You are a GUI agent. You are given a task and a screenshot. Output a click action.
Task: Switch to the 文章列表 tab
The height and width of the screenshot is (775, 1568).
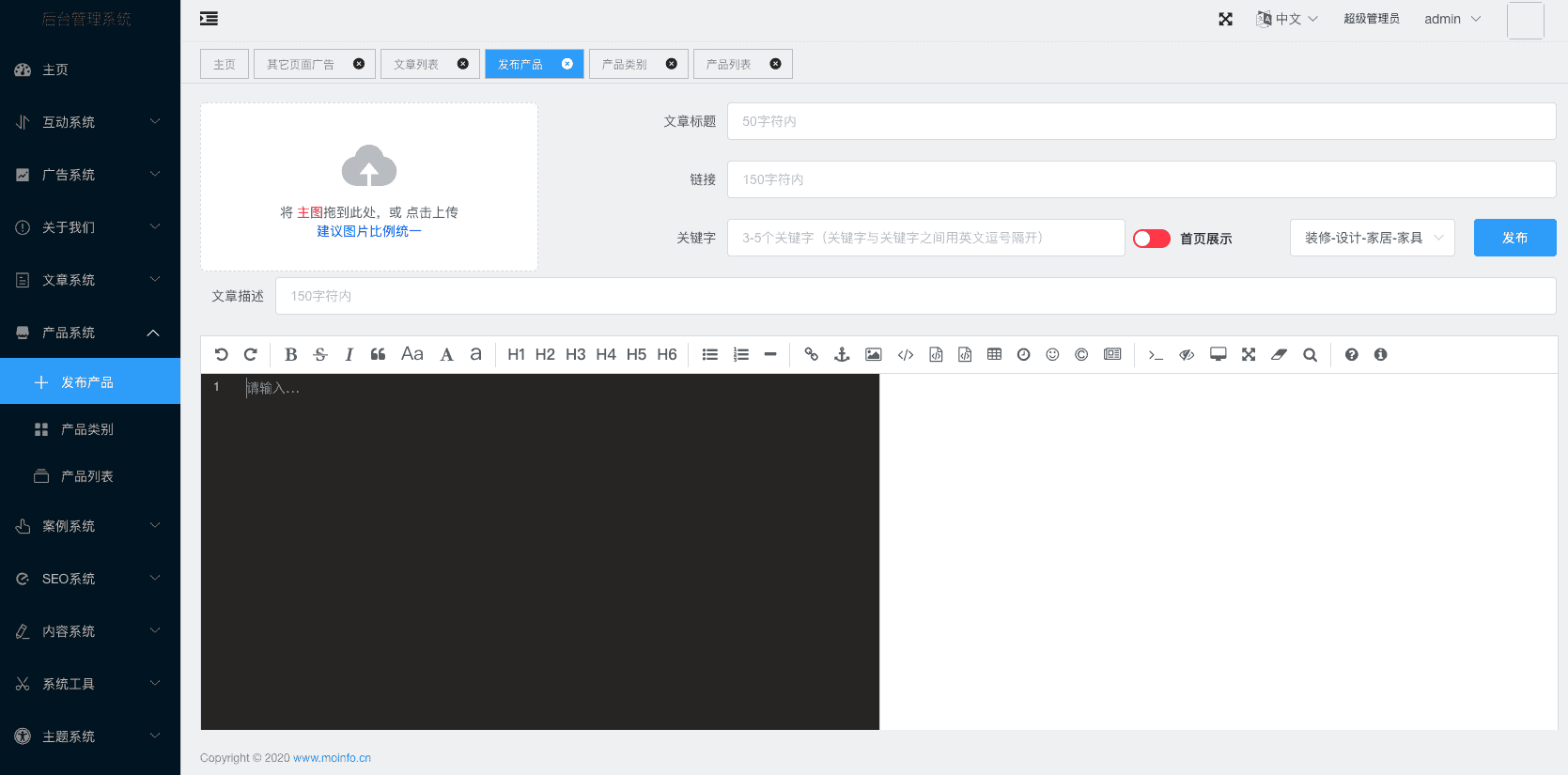416,64
